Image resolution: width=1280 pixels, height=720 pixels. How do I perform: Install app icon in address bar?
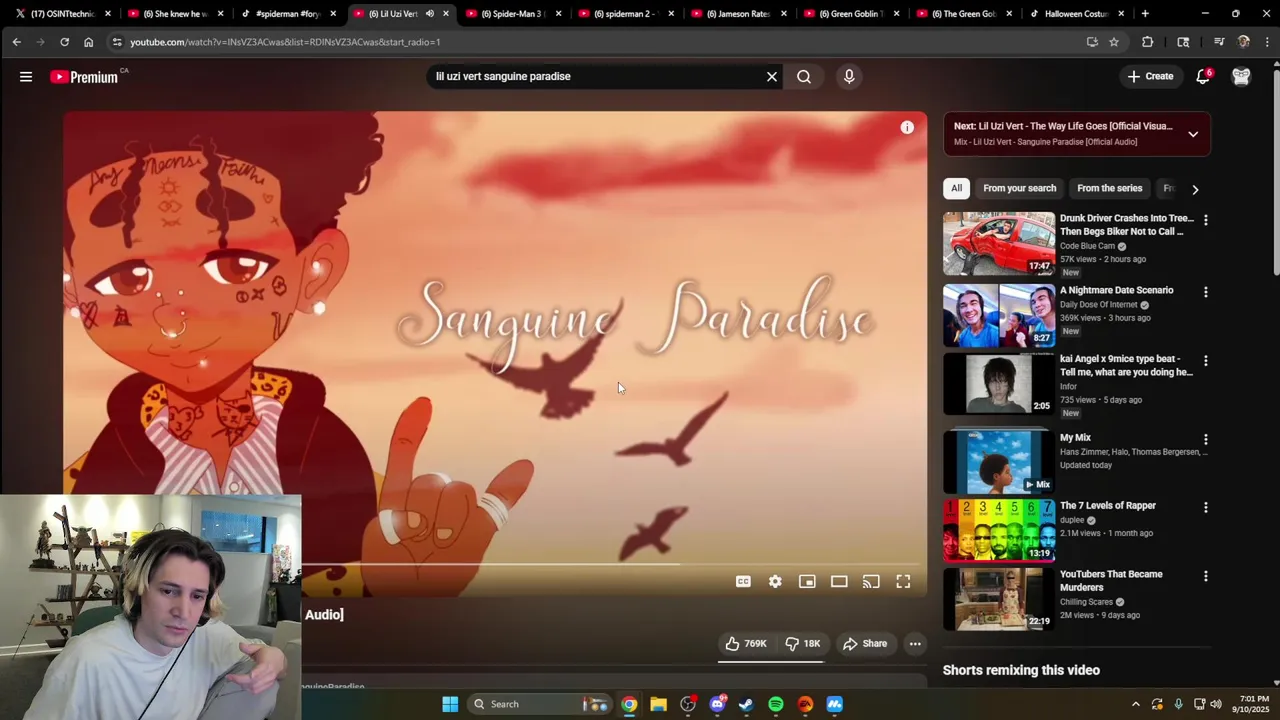(1092, 42)
